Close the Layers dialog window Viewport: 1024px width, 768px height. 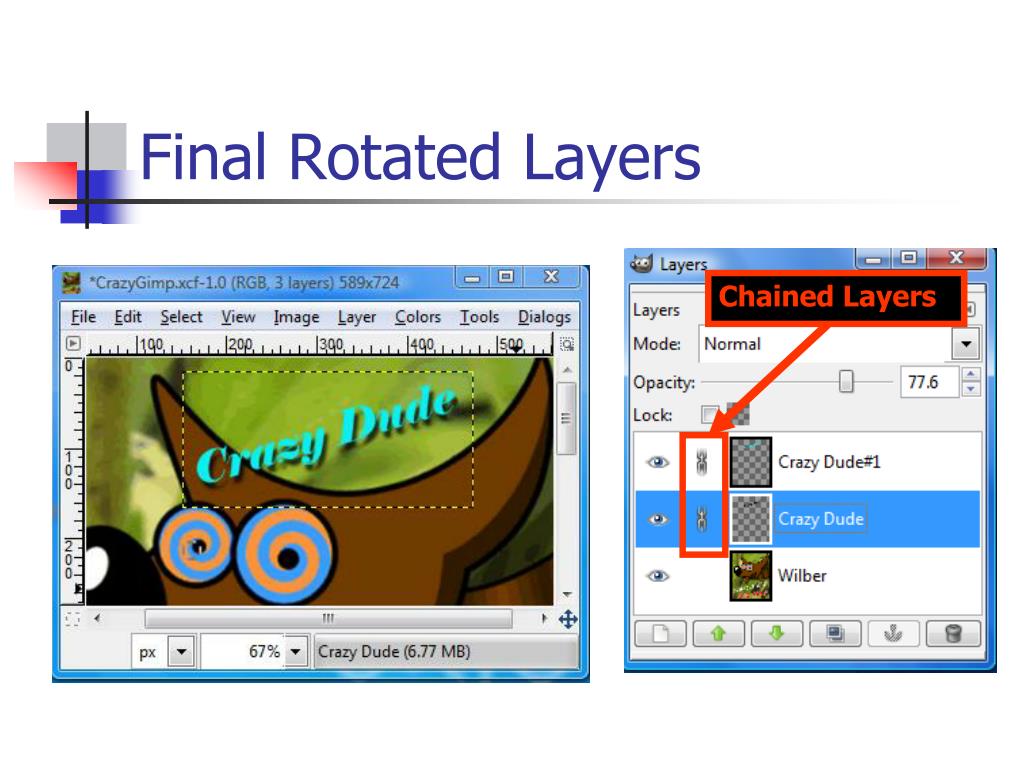957,258
